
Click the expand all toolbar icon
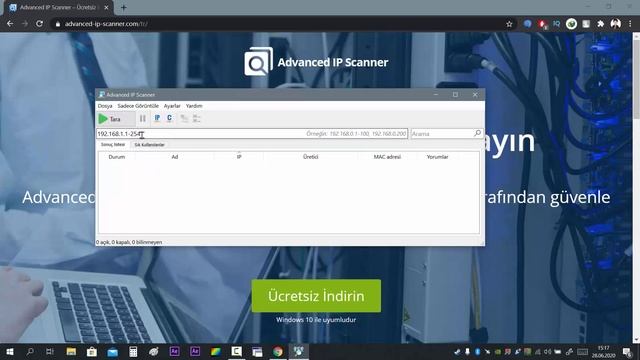click(184, 118)
